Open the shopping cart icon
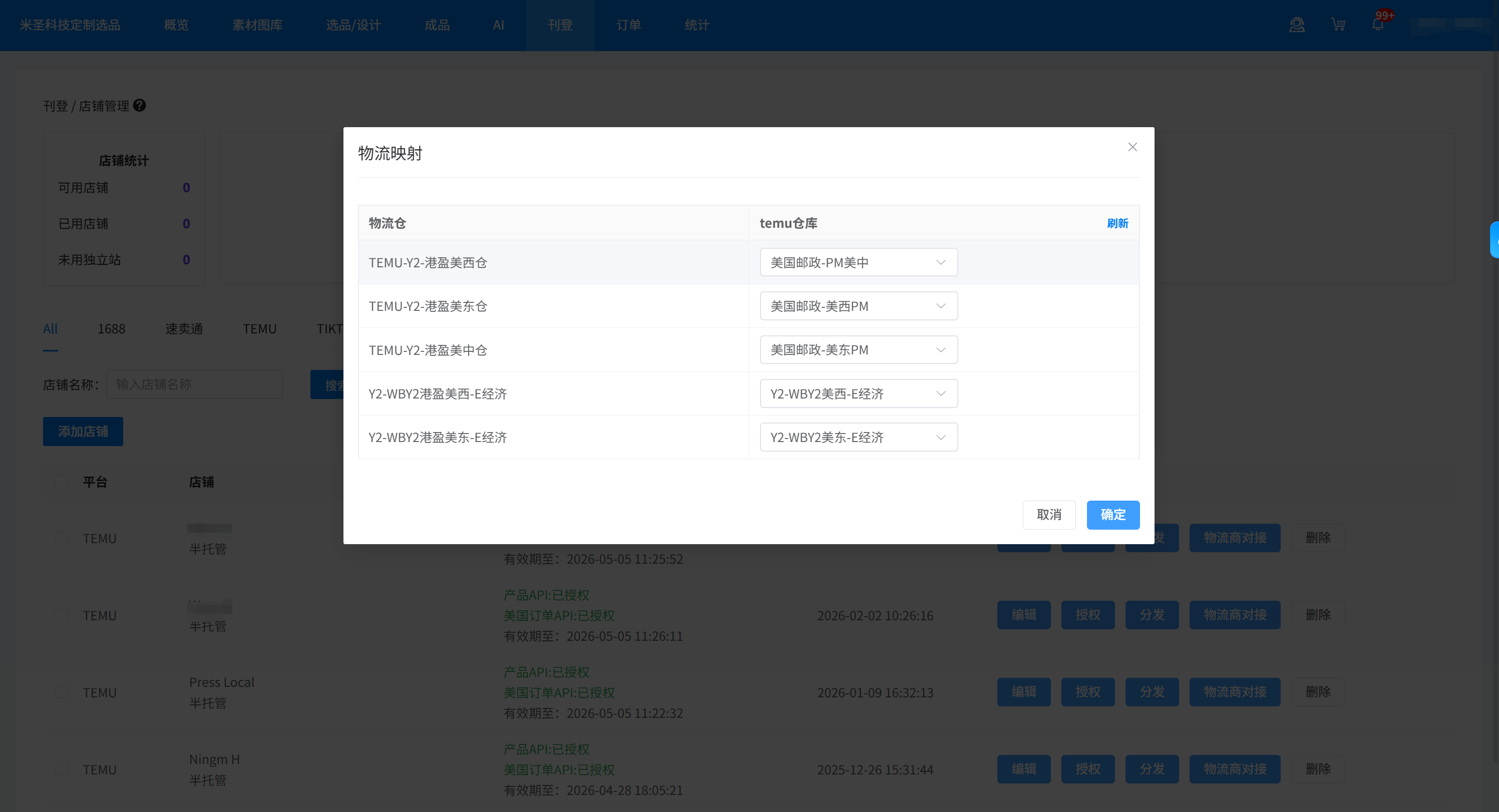This screenshot has height=812, width=1499. [x=1338, y=25]
